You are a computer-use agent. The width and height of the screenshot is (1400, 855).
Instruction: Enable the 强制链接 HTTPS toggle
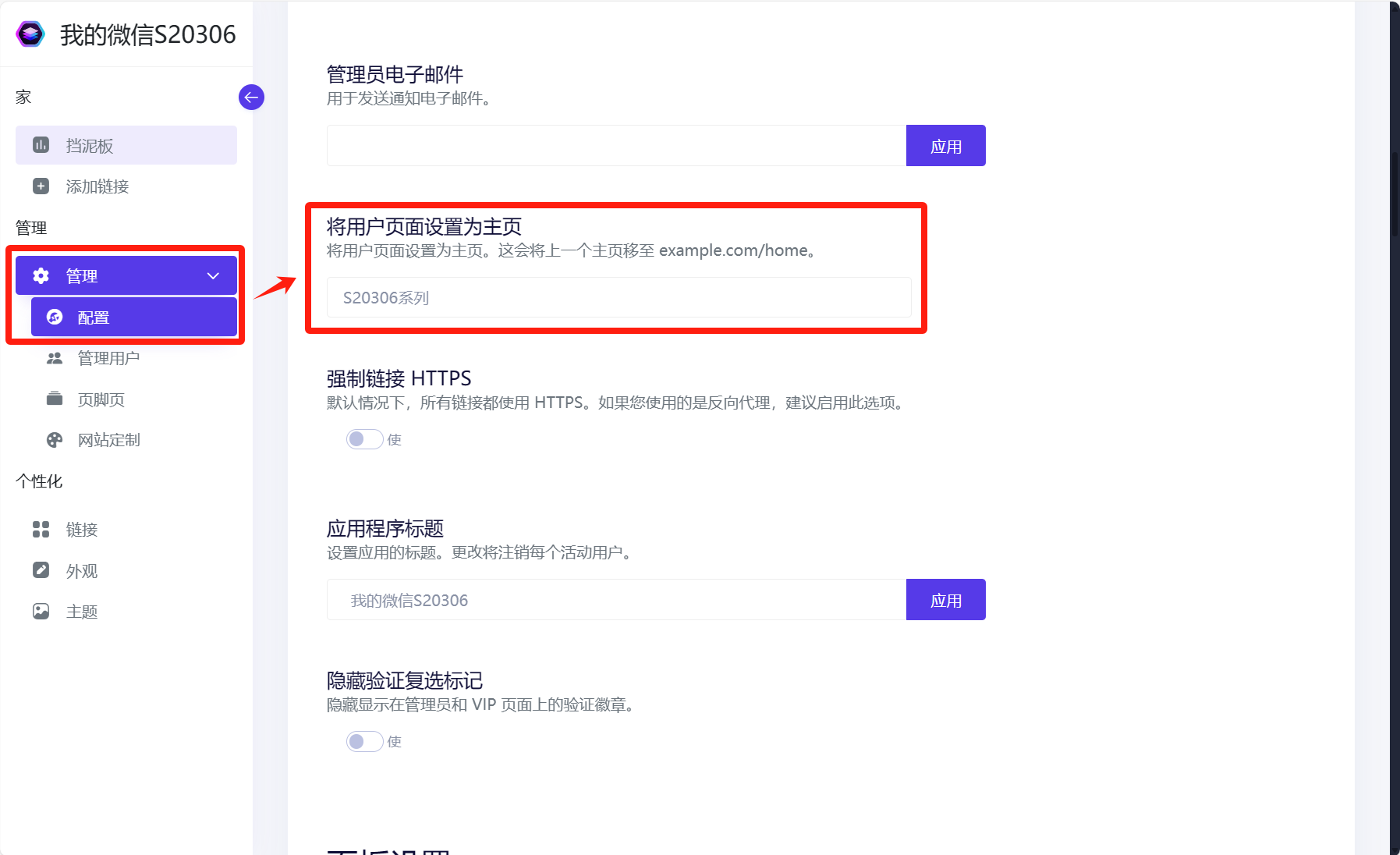click(x=364, y=439)
